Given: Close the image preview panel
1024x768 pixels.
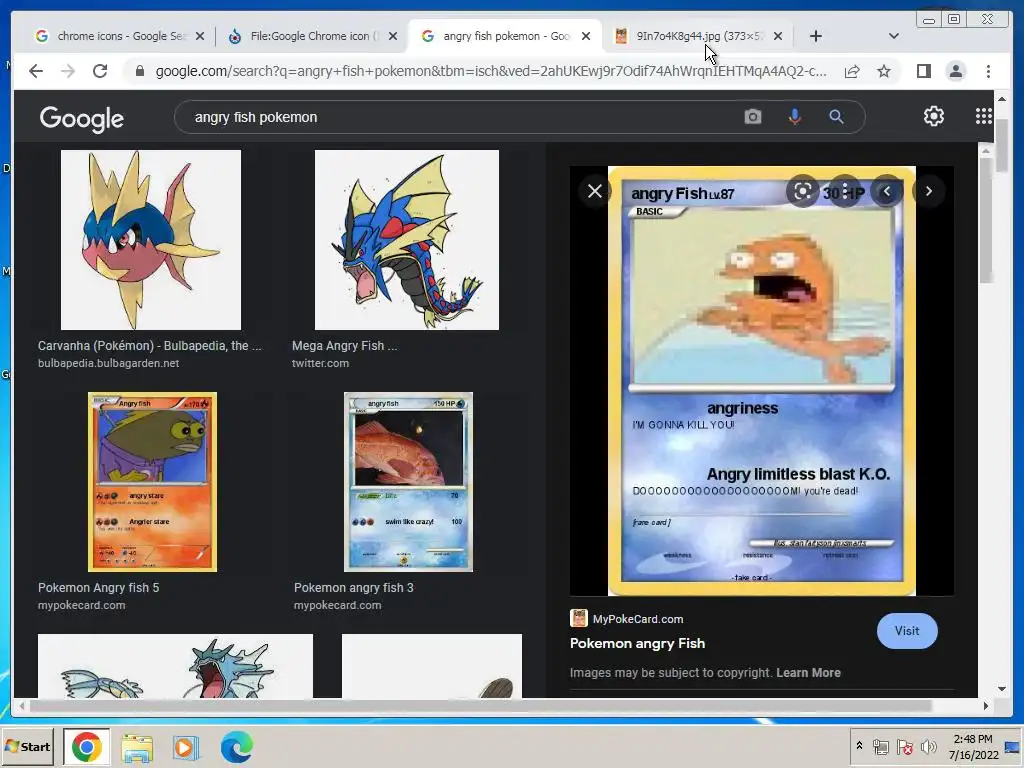Looking at the screenshot, I should click(x=595, y=191).
